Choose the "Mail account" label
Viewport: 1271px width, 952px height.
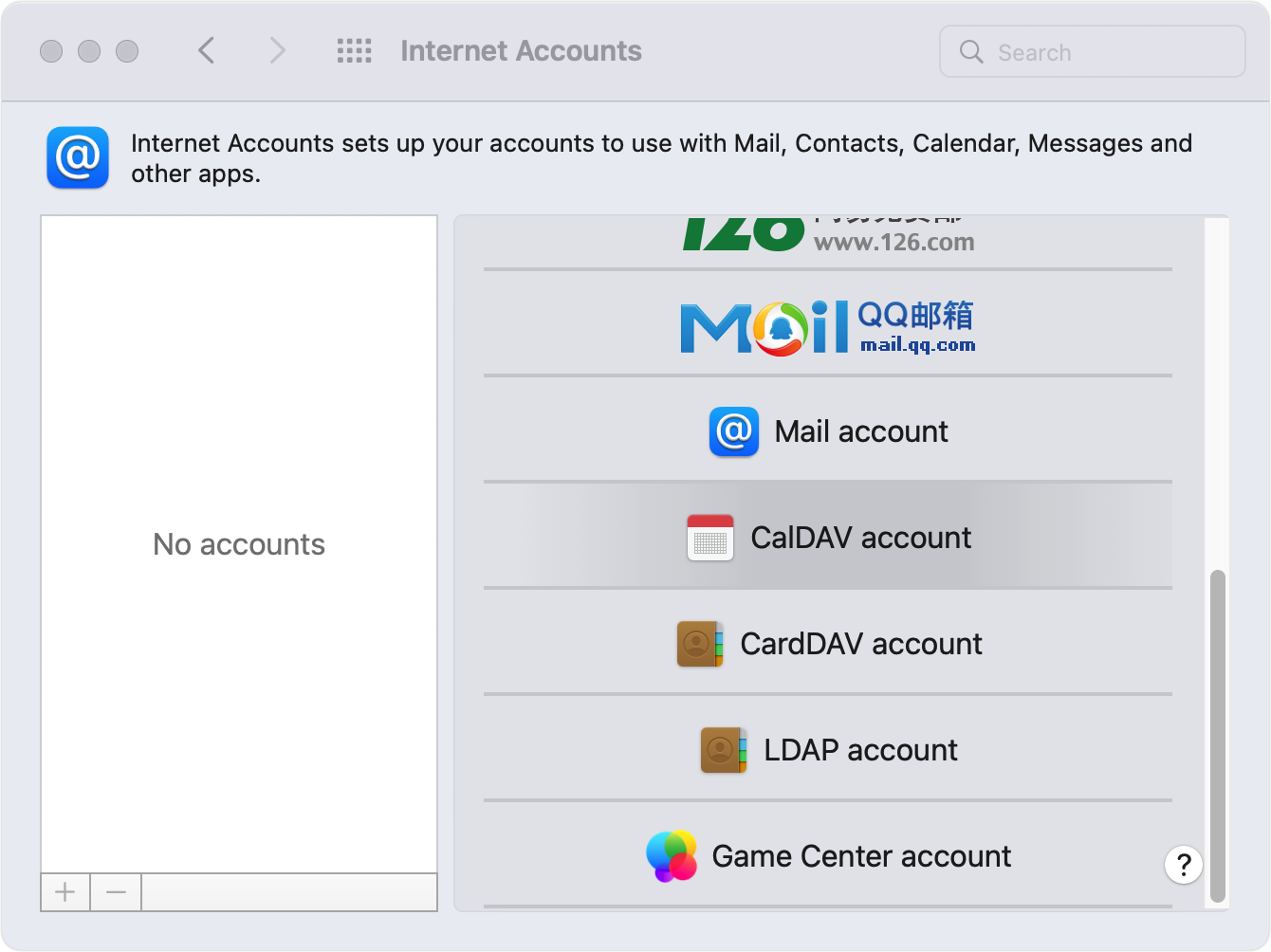pyautogui.click(x=860, y=431)
